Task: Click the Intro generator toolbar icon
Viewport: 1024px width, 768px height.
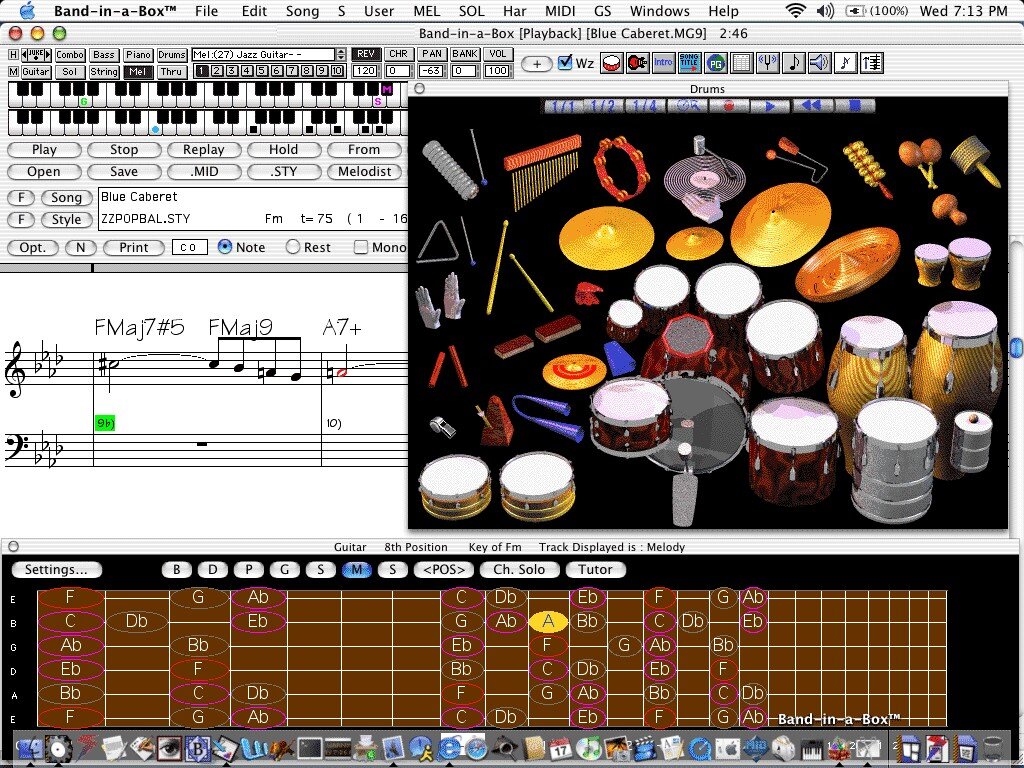Action: [x=663, y=63]
